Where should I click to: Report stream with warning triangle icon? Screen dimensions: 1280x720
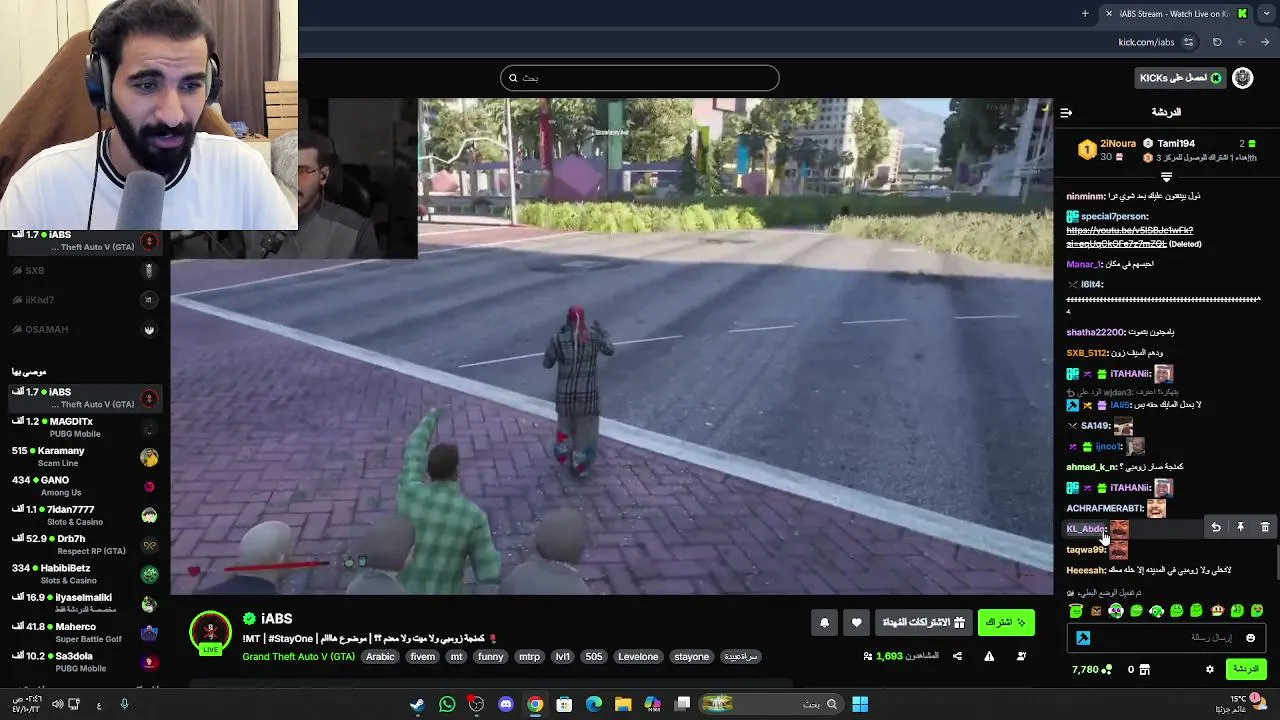[x=989, y=656]
